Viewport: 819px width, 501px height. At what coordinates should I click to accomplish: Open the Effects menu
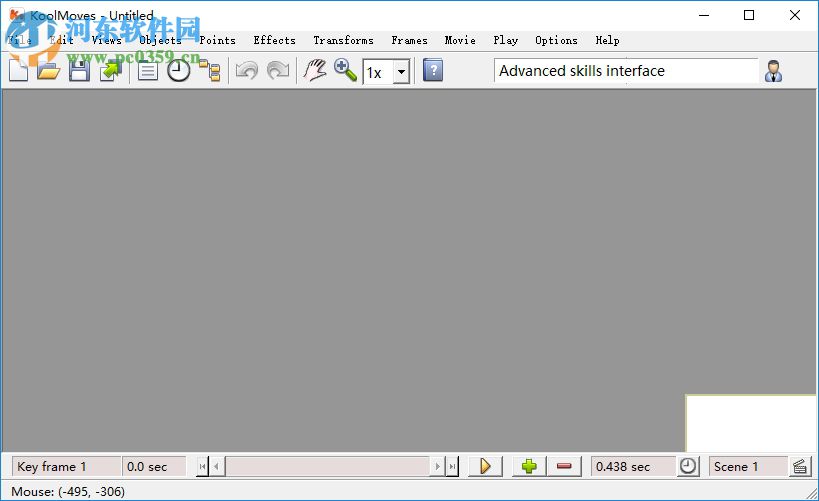pos(275,40)
